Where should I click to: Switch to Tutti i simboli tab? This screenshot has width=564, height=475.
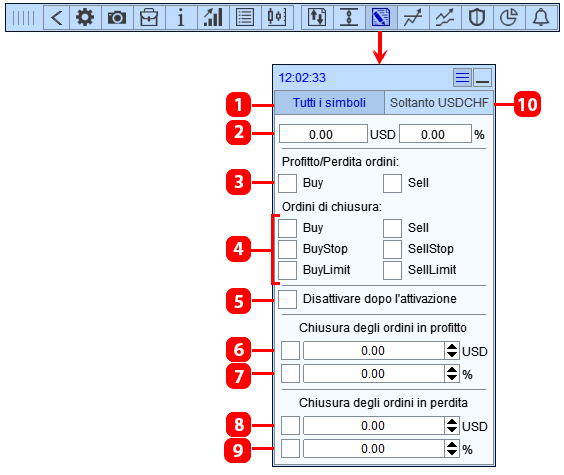[329, 103]
